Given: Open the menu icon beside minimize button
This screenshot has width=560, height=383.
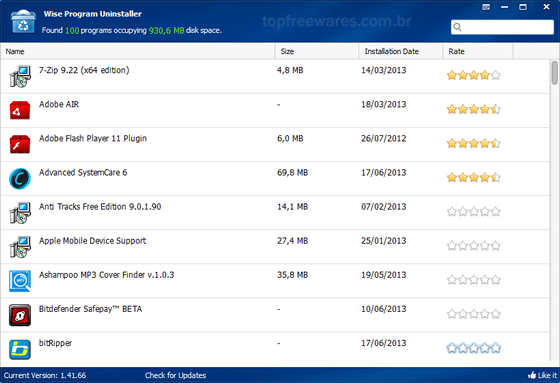Looking at the screenshot, I should (x=486, y=7).
